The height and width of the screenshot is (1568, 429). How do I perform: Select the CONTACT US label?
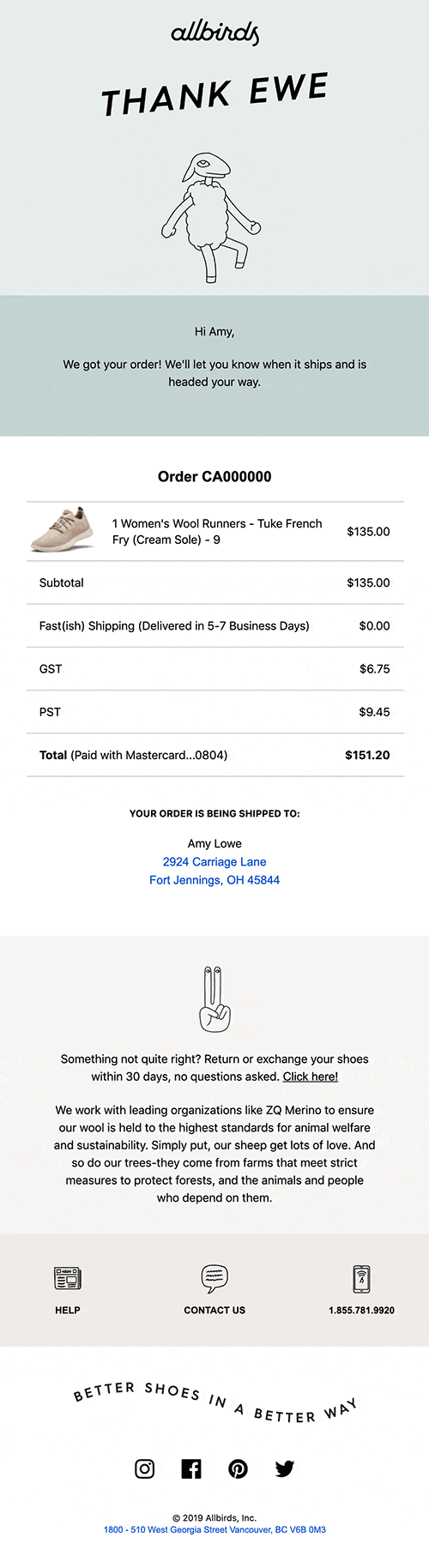[x=214, y=1310]
